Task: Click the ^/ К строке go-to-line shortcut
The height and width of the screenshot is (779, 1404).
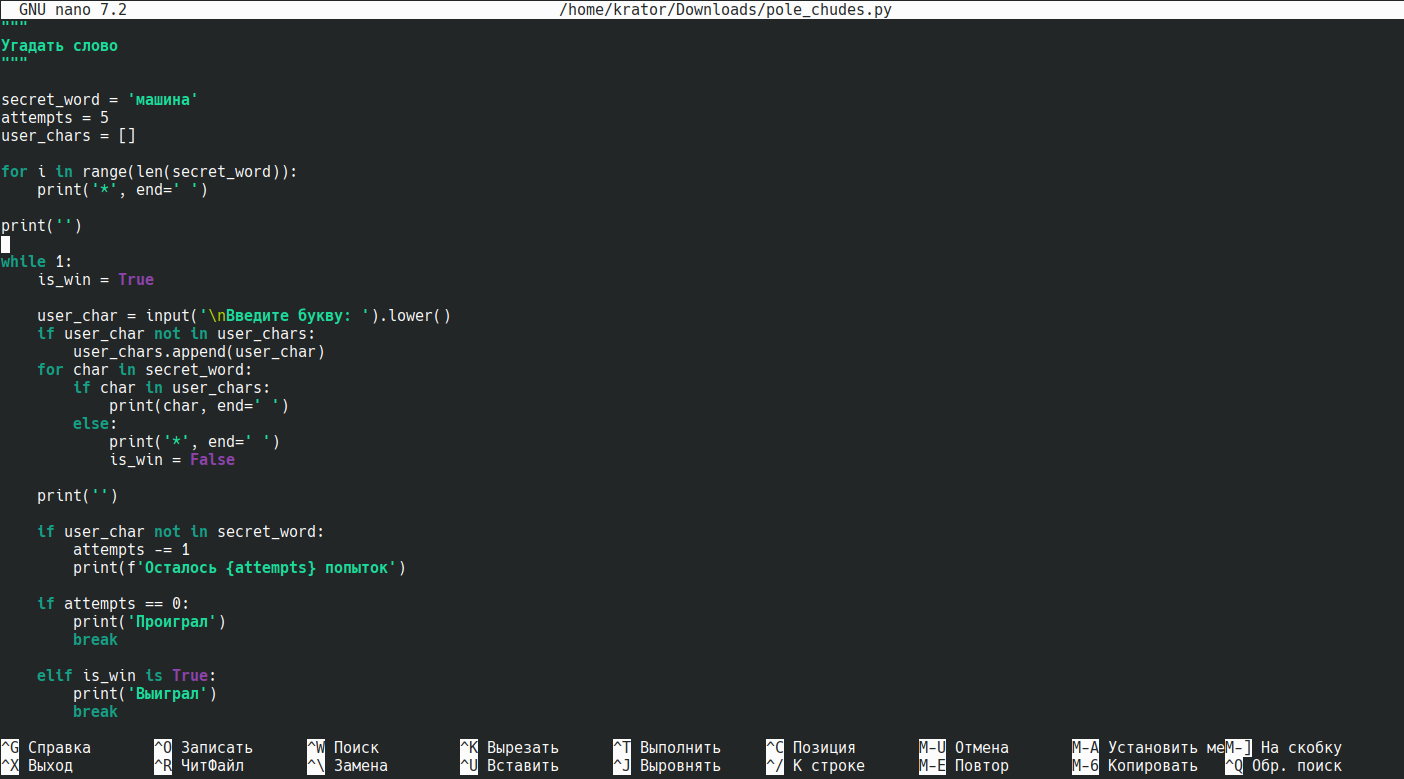Action: coord(815,766)
